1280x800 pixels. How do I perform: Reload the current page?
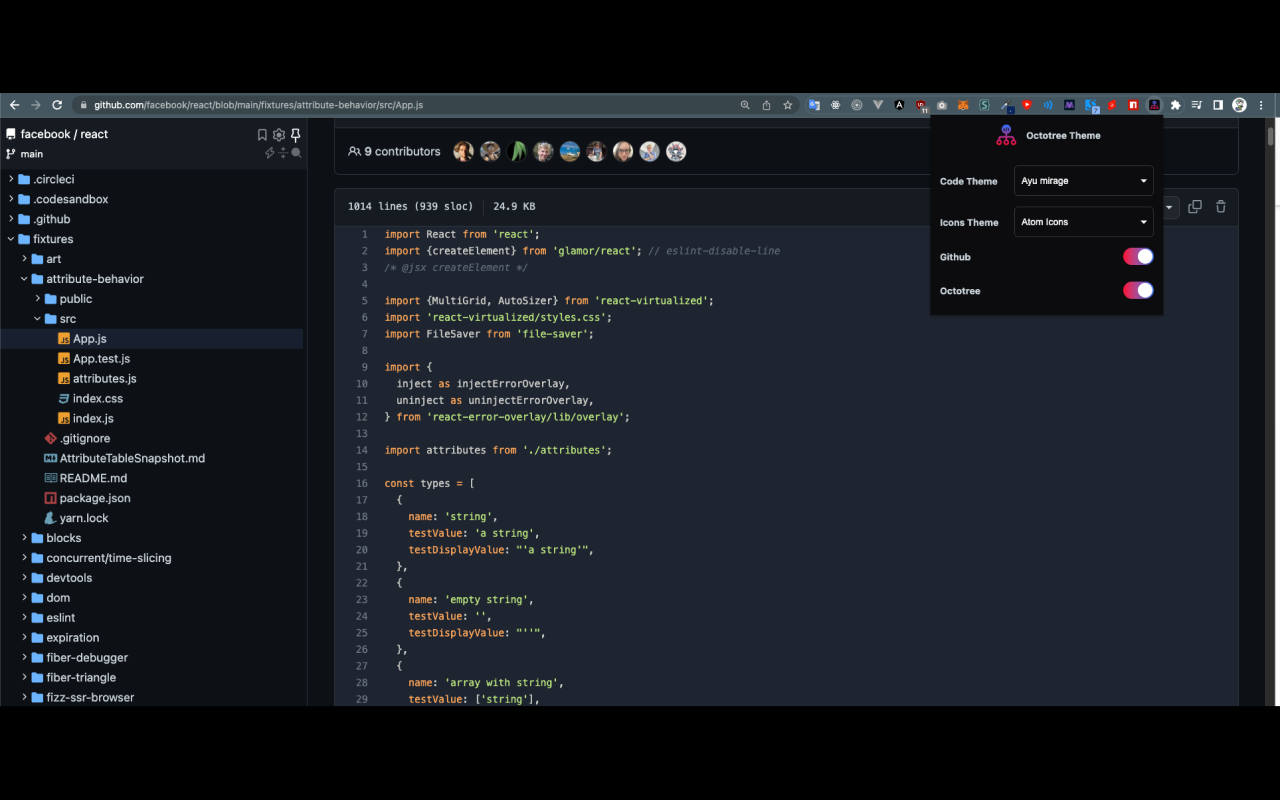[x=57, y=105]
